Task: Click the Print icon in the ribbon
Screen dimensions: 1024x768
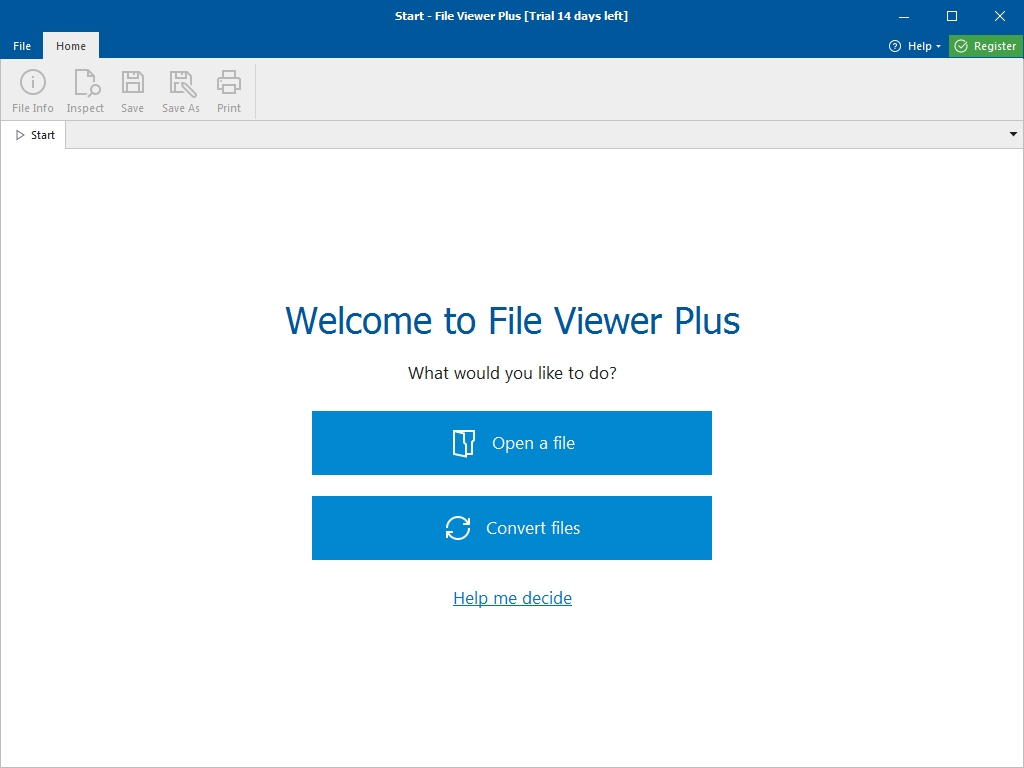Action: [x=229, y=83]
